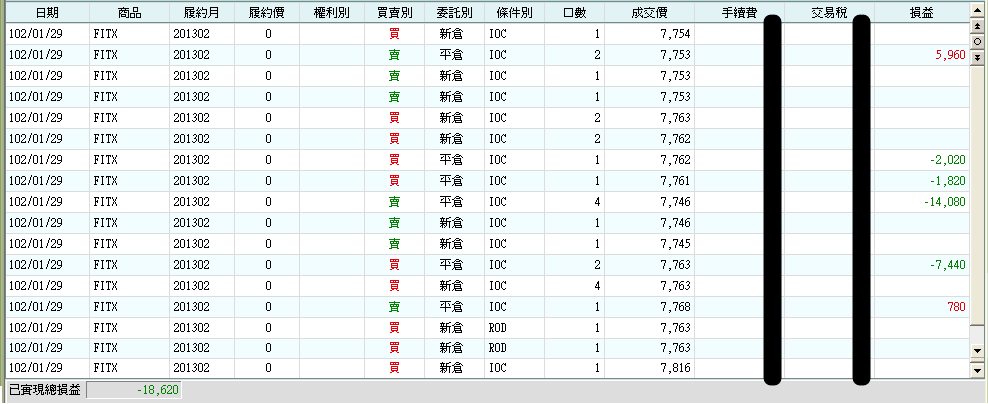988x404 pixels.
Task: Select the loss value -1,820
Action: pyautogui.click(x=948, y=181)
